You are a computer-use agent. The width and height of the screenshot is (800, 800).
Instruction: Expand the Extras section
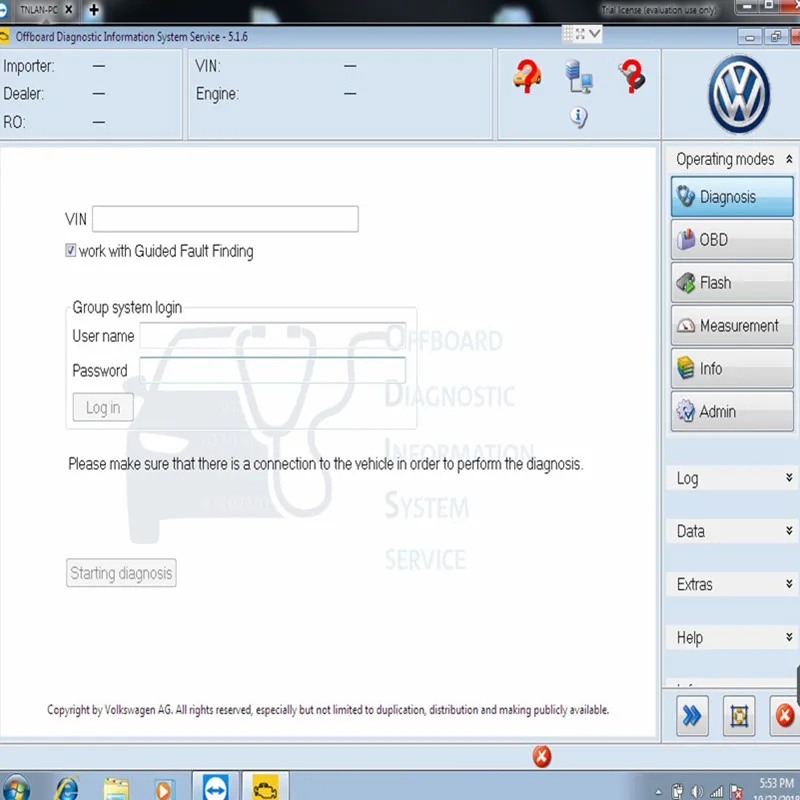click(x=732, y=584)
